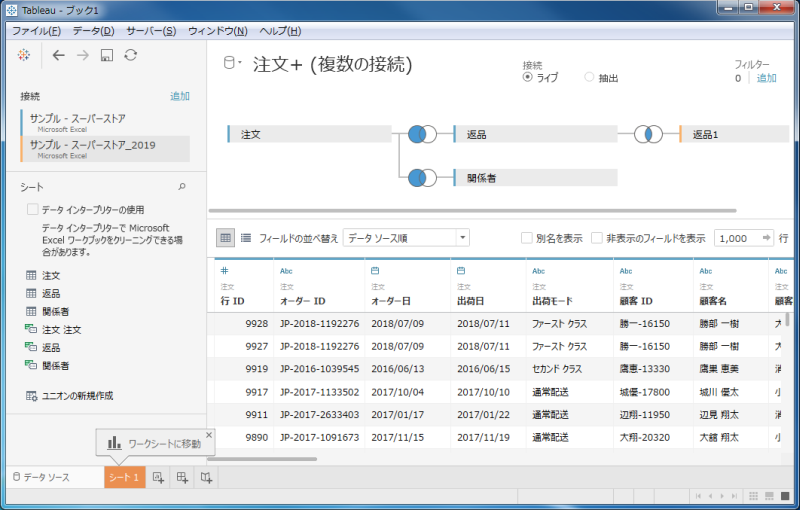Switch to the データ ソース tab
This screenshot has height=510, width=800.
pos(41,477)
